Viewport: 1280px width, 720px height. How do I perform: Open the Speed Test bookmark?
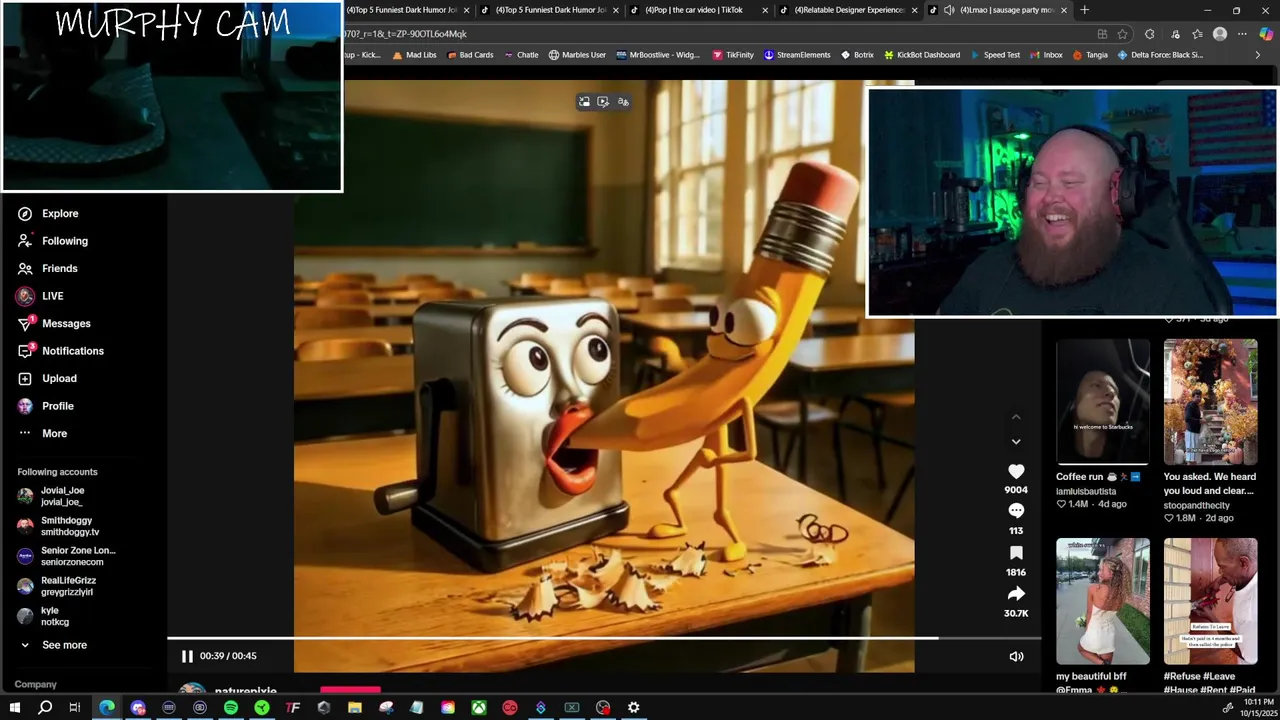point(994,55)
